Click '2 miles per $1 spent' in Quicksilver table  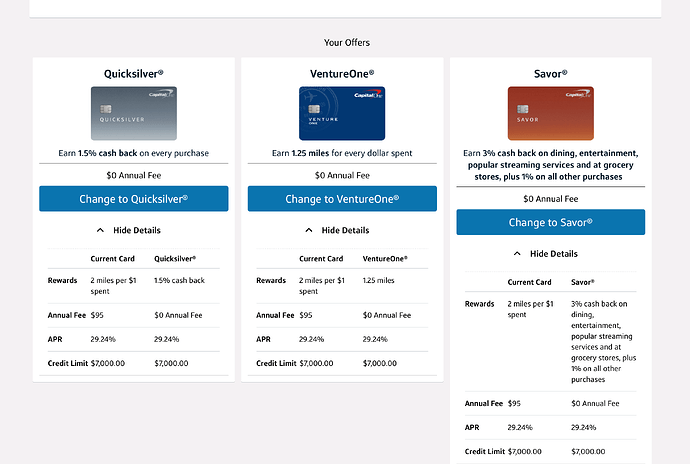pos(113,286)
